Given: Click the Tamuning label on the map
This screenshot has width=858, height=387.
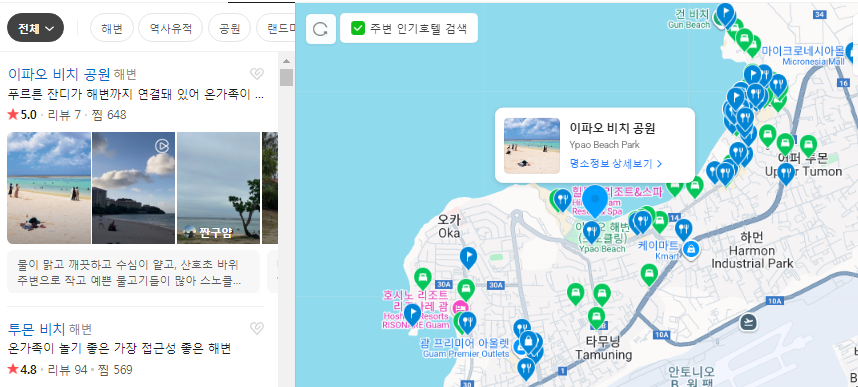Looking at the screenshot, I should coord(603,348).
